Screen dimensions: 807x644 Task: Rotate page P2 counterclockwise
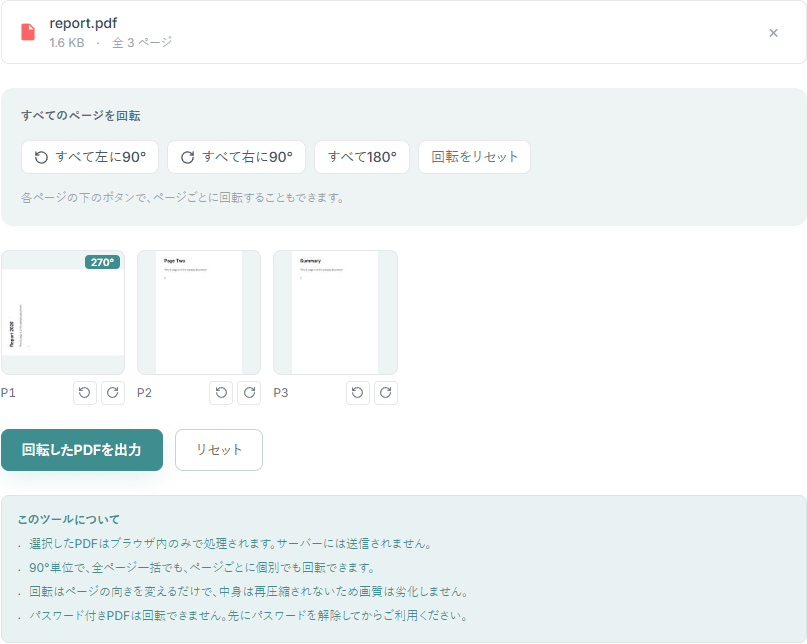221,393
